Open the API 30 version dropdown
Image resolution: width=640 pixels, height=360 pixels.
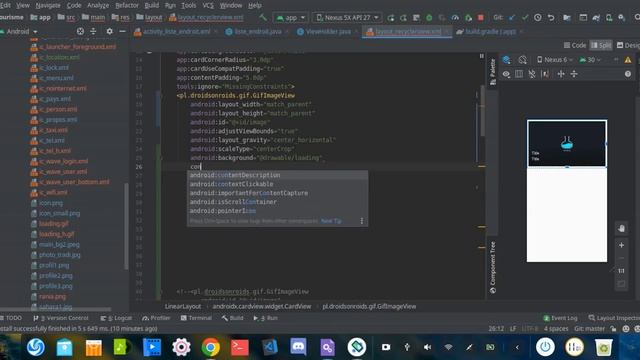[590, 60]
